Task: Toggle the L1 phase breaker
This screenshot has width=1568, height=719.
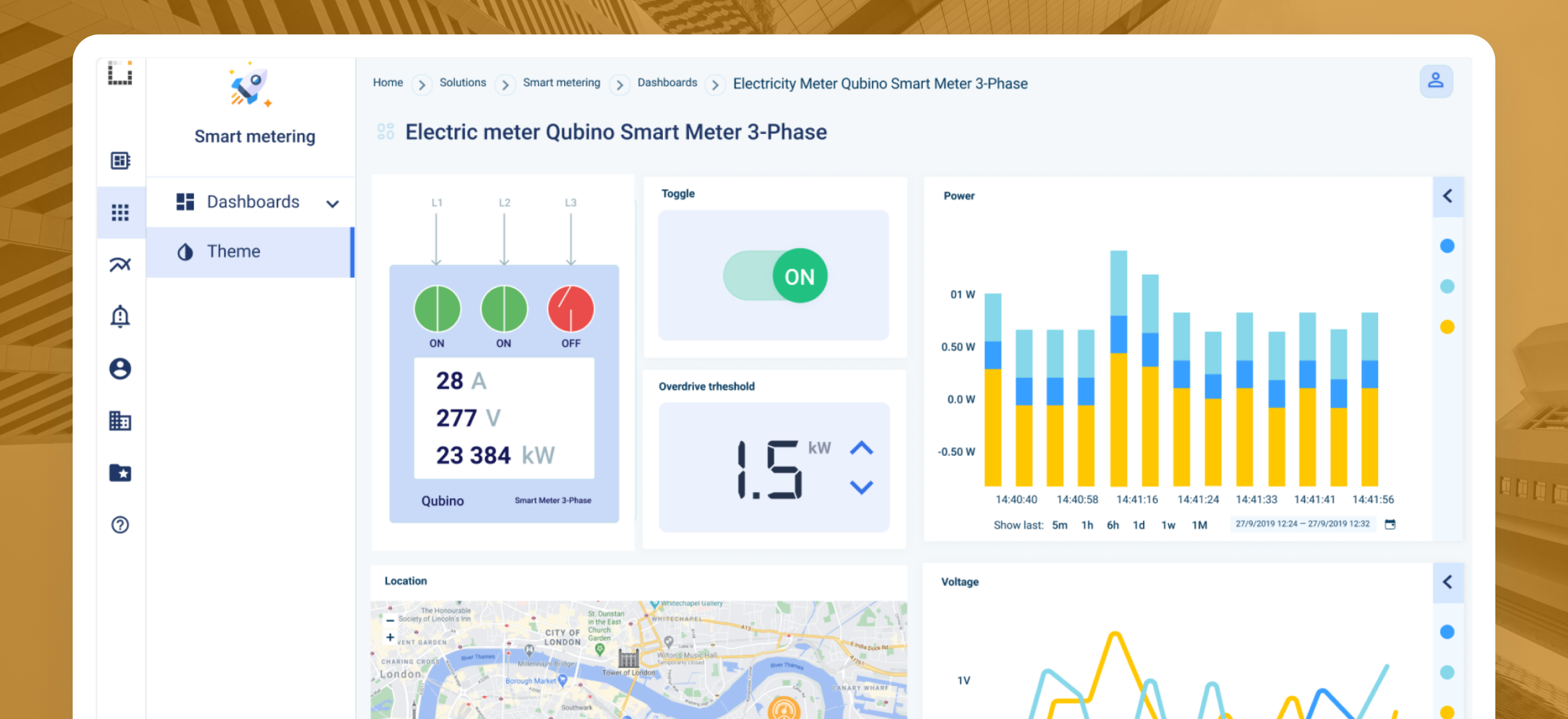Action: pos(437,309)
